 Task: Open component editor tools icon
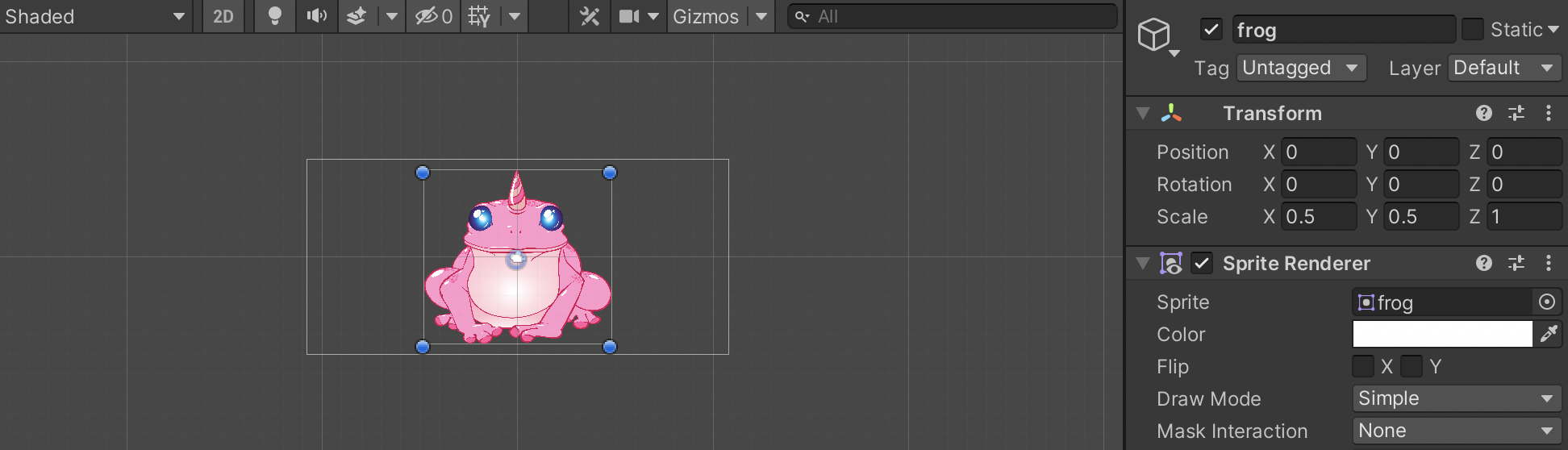[x=590, y=16]
